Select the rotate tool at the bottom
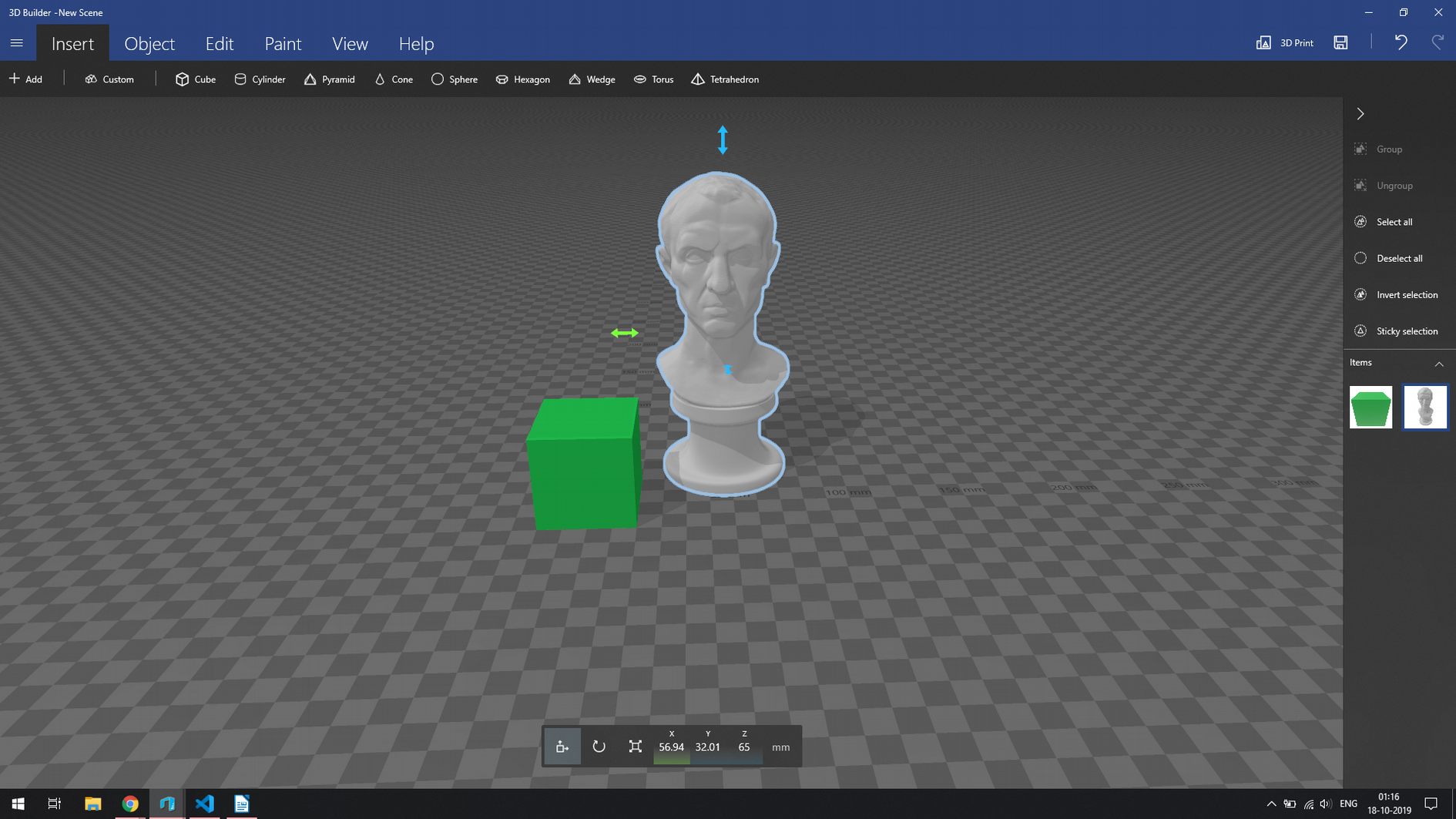This screenshot has height=819, width=1456. pos(599,746)
